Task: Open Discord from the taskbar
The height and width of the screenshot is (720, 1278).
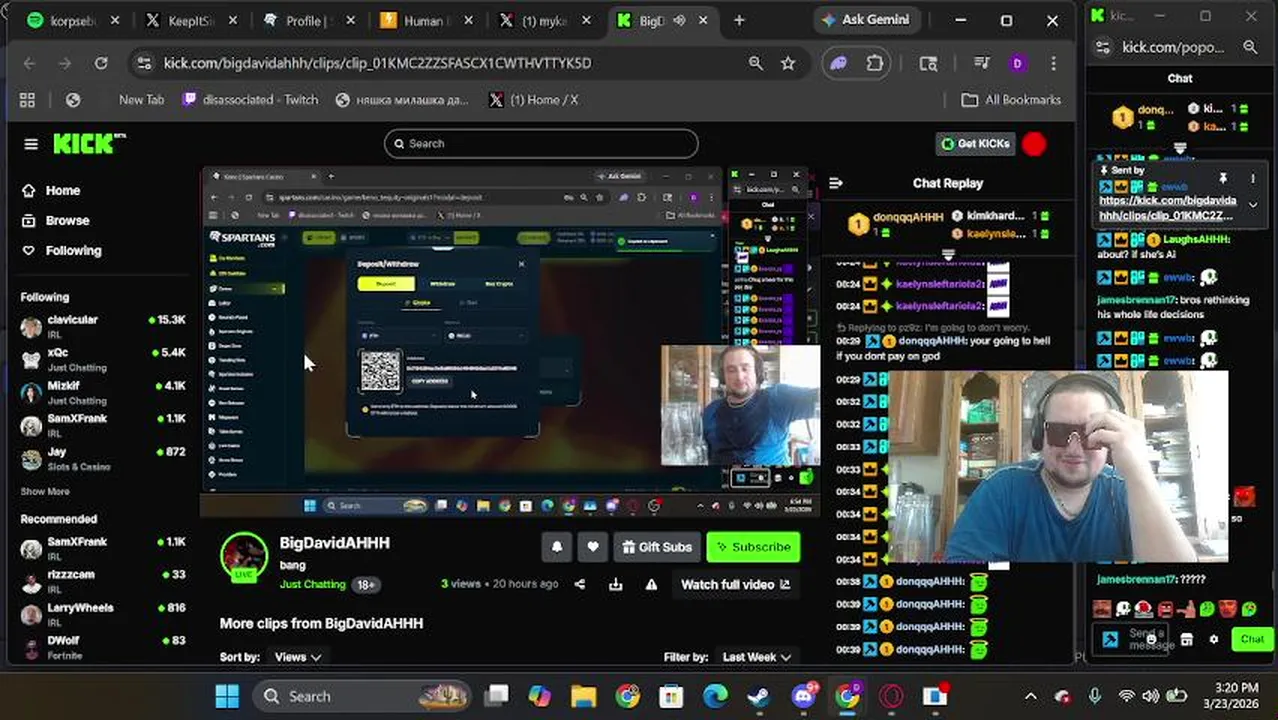Action: [x=804, y=696]
